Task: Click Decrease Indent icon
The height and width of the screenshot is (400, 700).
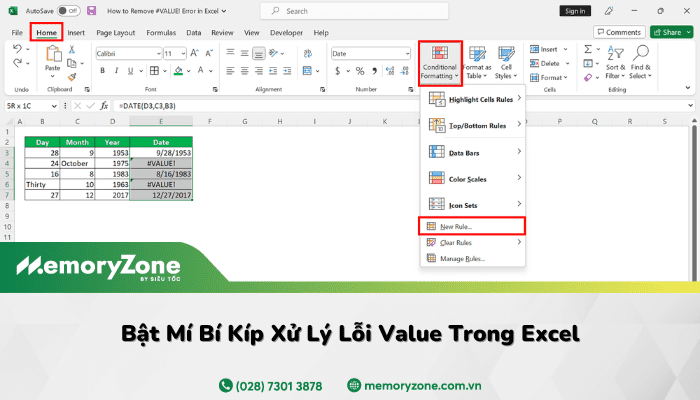Action: [273, 71]
